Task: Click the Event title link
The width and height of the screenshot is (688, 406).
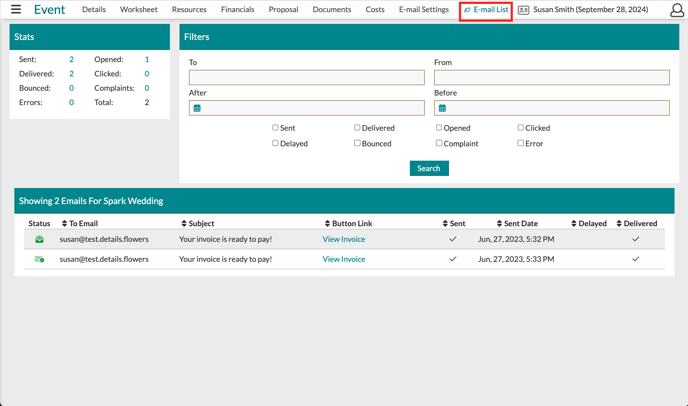Action: (50, 10)
